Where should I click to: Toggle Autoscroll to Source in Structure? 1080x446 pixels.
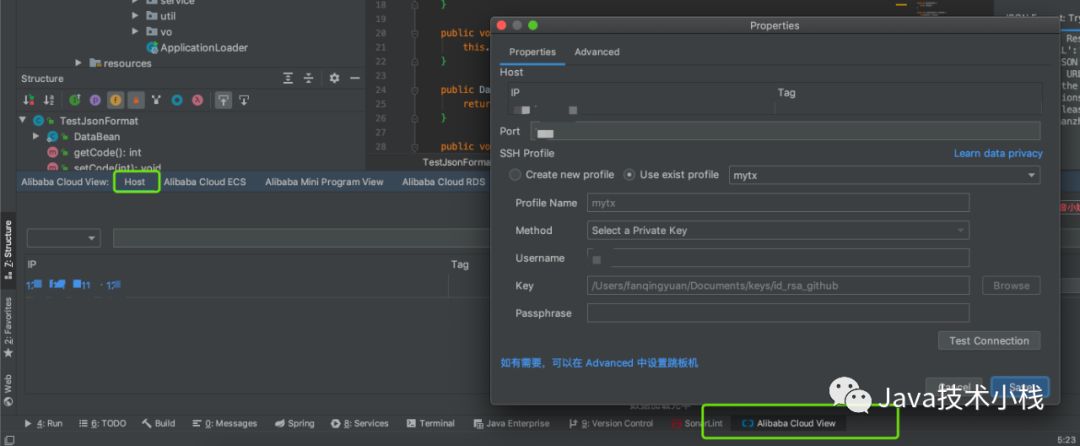(x=223, y=100)
